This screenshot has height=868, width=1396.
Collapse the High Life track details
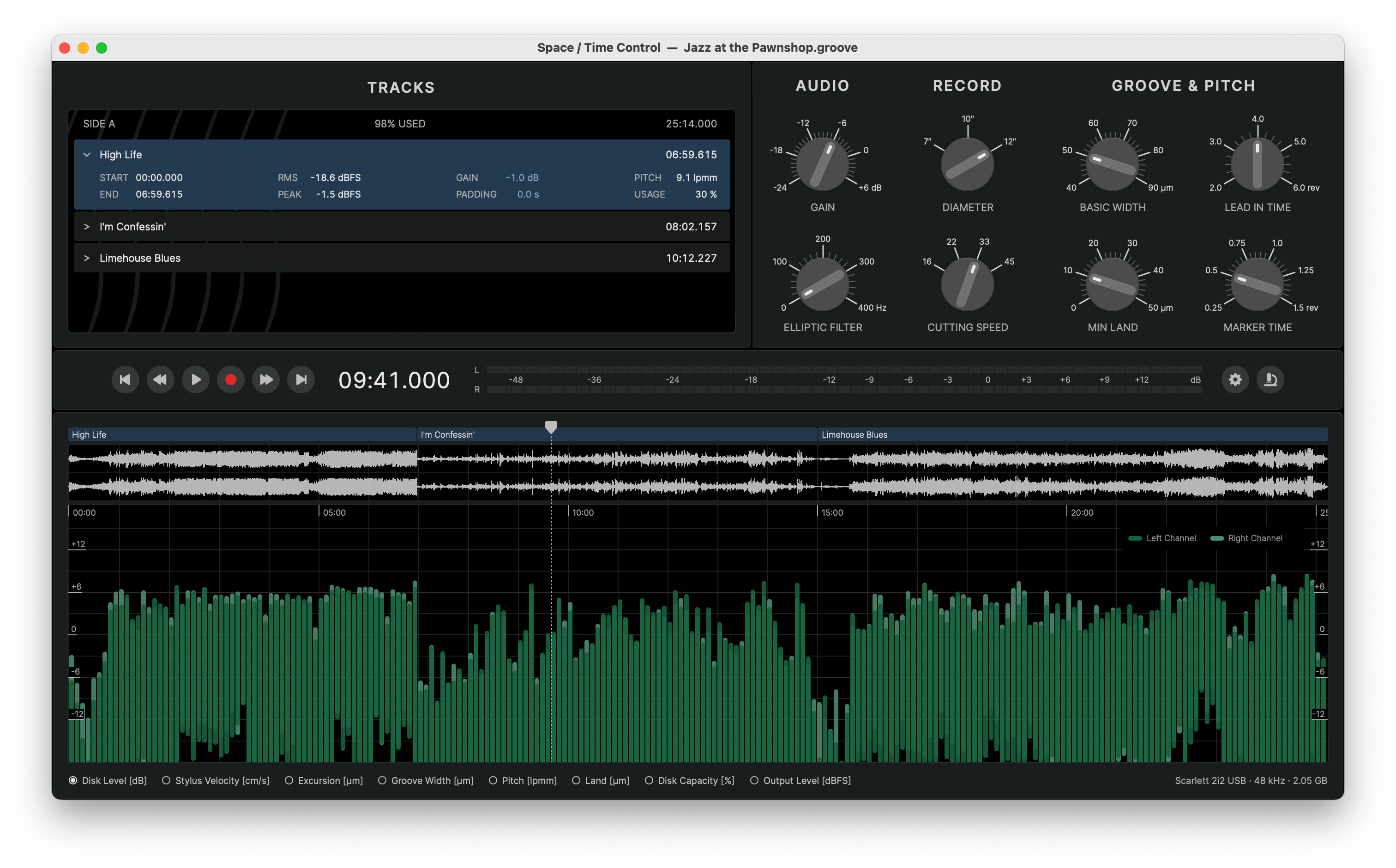tap(87, 154)
